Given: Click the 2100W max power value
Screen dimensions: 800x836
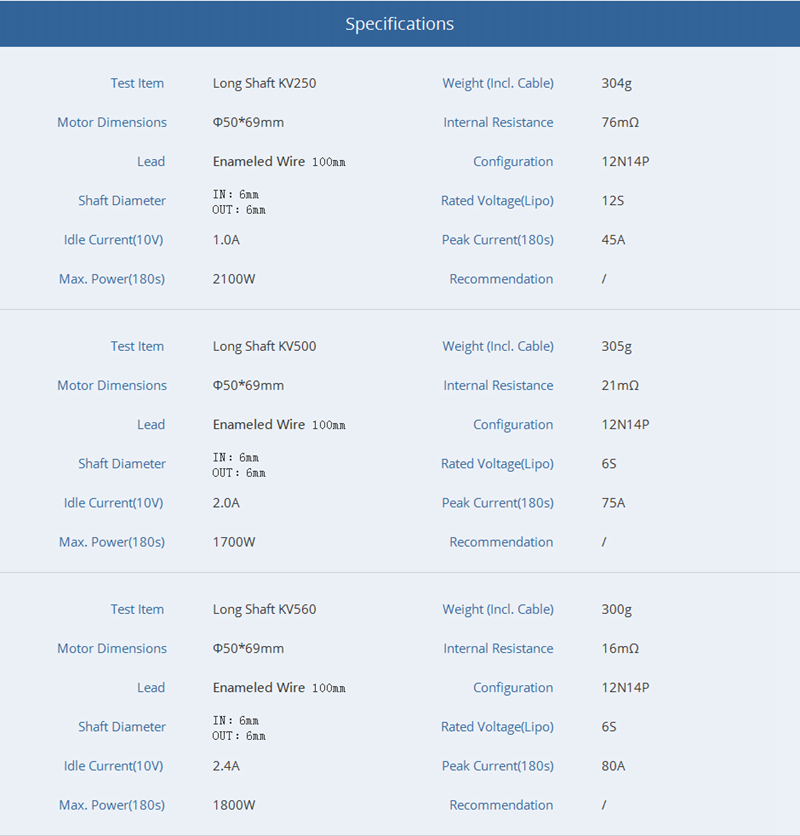Looking at the screenshot, I should (234, 279).
